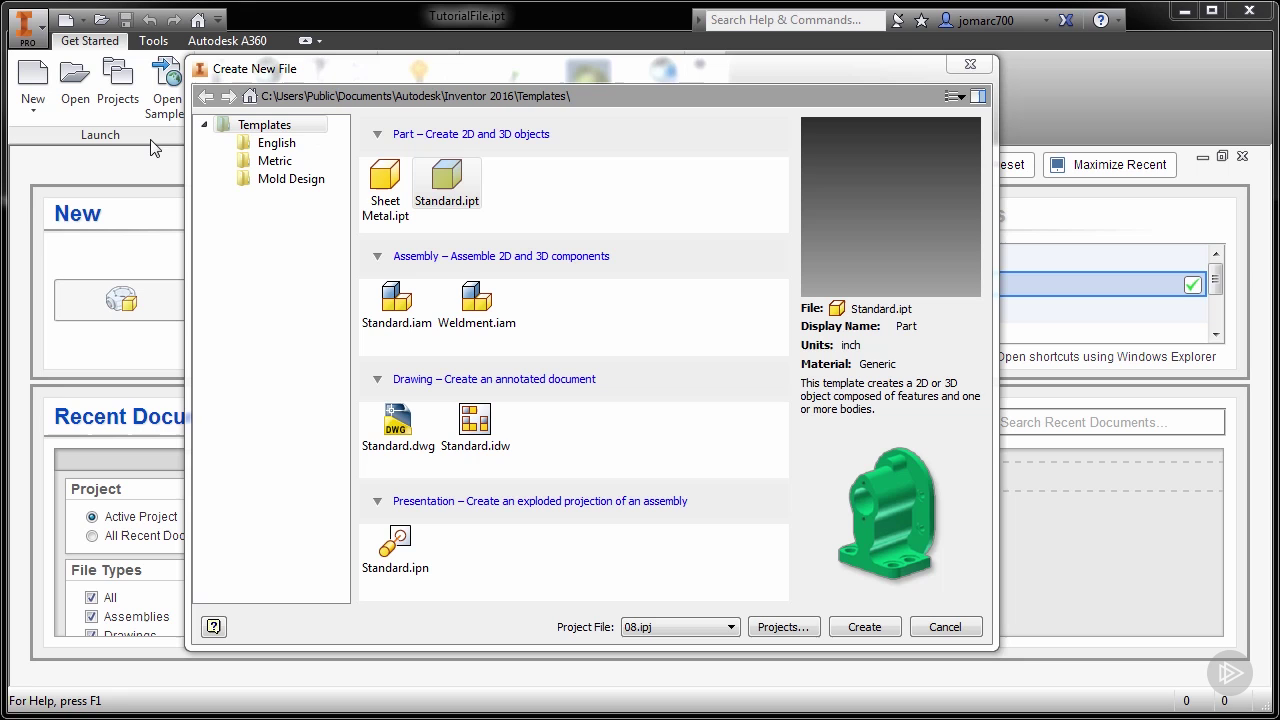The height and width of the screenshot is (720, 1280).
Task: Click the green checkmark in the projects list
Action: tap(1192, 285)
